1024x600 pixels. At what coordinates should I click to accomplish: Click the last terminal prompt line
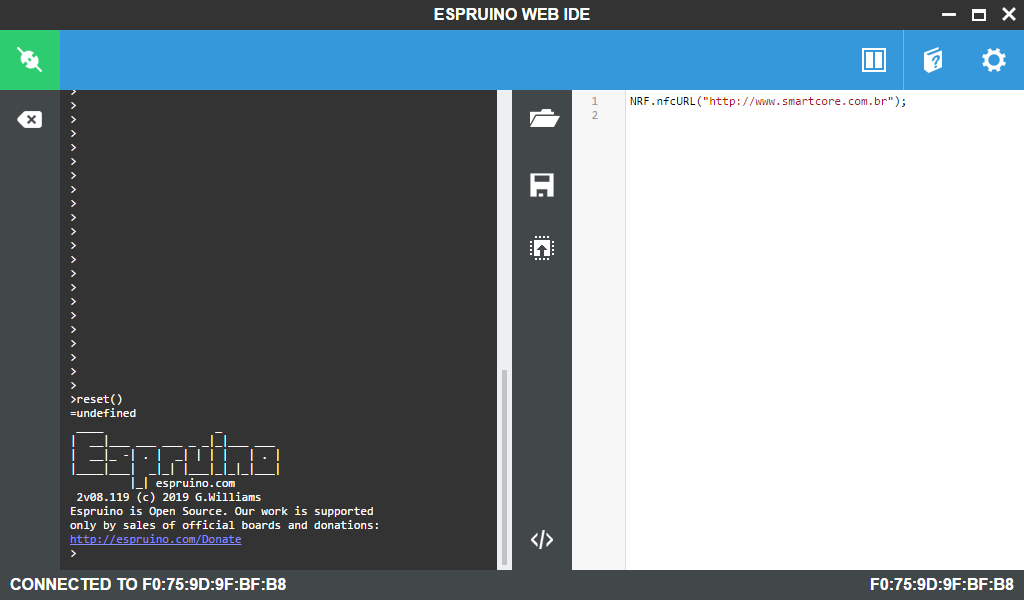click(73, 554)
